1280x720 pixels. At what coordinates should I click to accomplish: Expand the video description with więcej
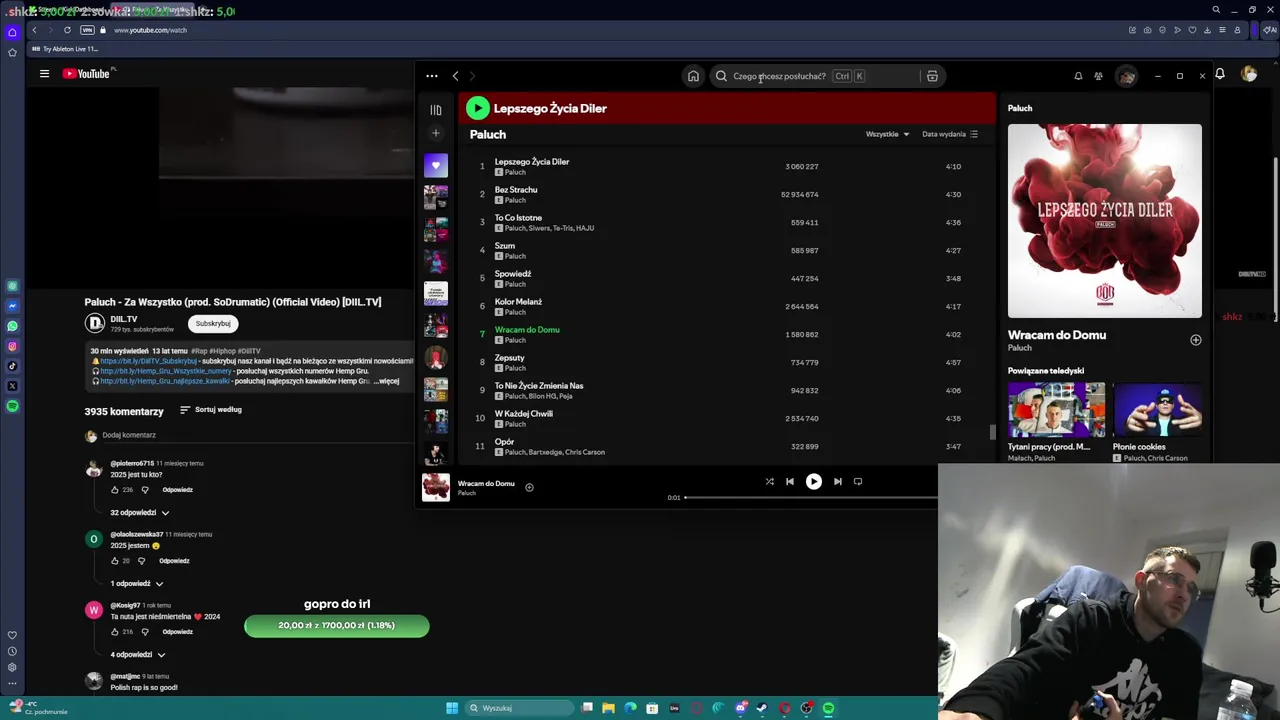[x=386, y=381]
